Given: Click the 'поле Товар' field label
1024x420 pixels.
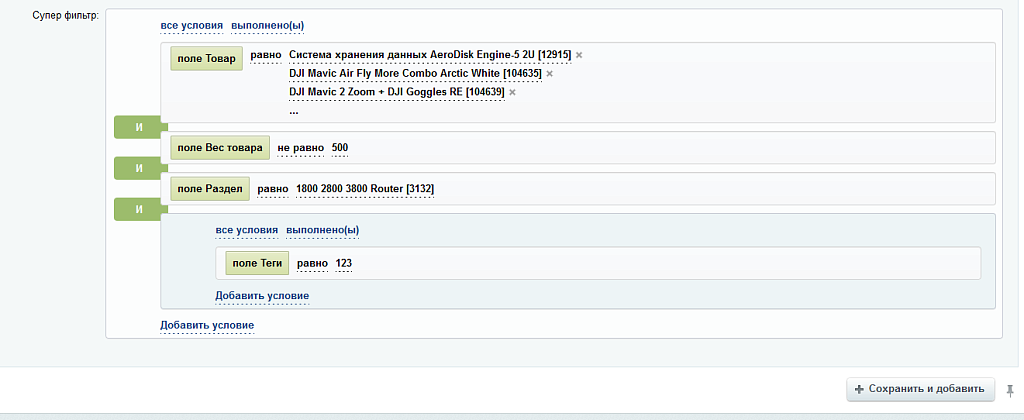Looking at the screenshot, I should click(206, 59).
